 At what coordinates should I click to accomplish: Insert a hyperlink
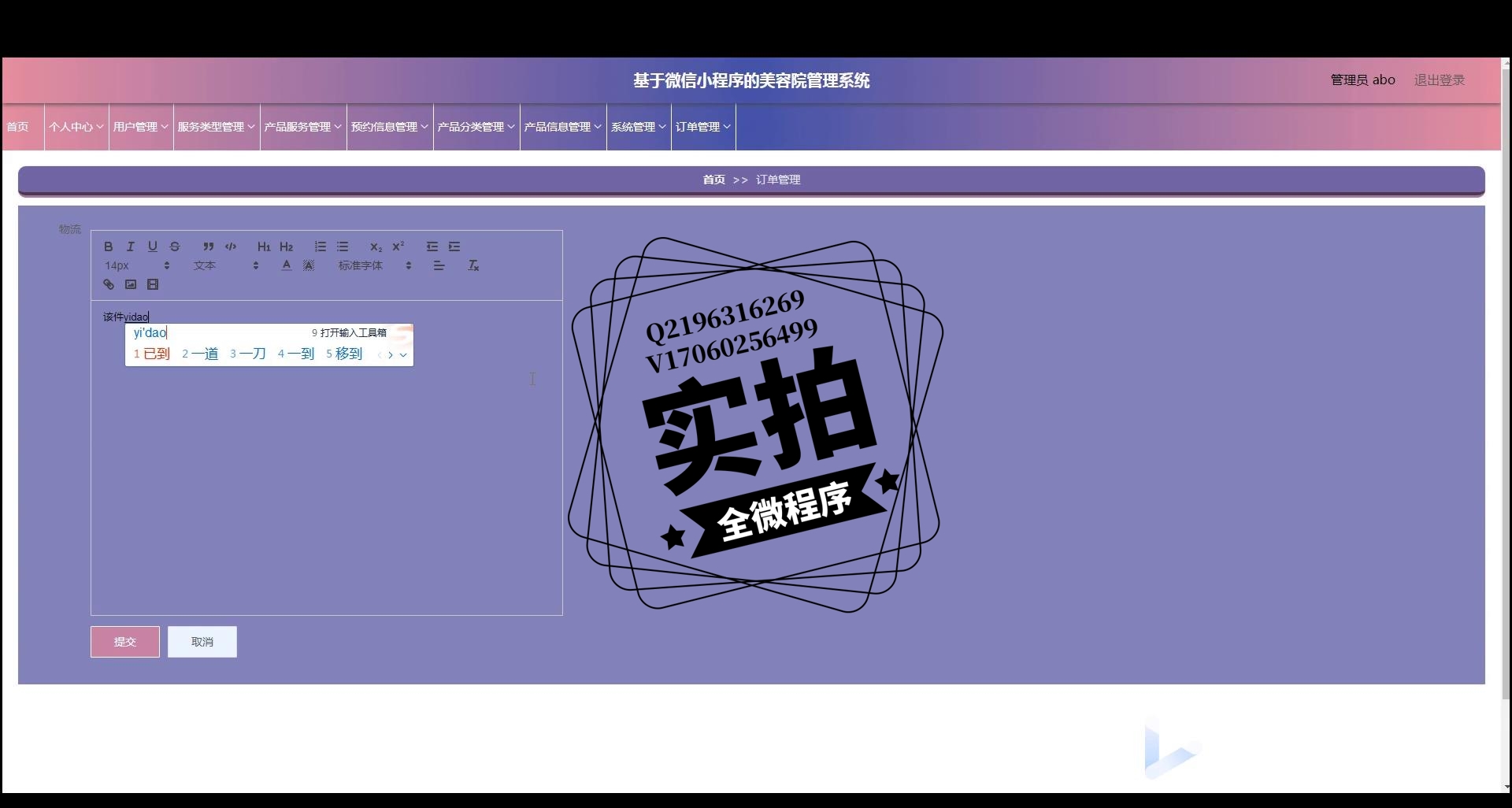(x=109, y=284)
